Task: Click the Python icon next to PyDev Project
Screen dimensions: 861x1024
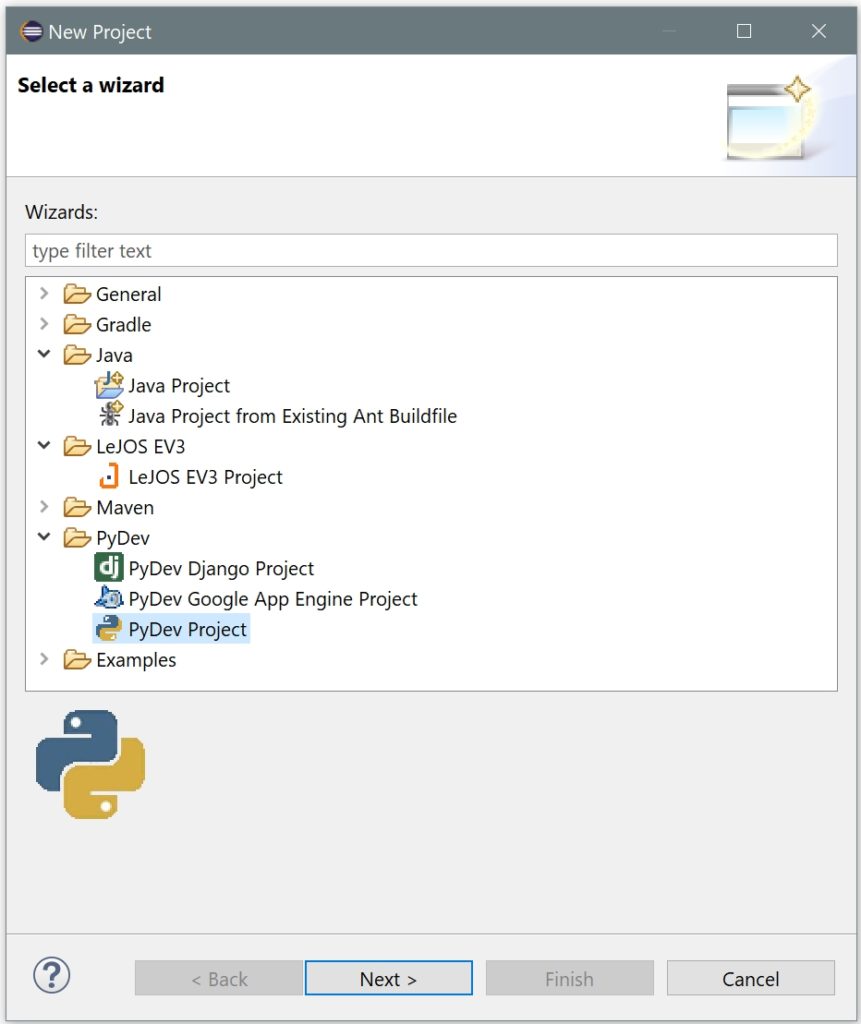Action: (x=110, y=628)
